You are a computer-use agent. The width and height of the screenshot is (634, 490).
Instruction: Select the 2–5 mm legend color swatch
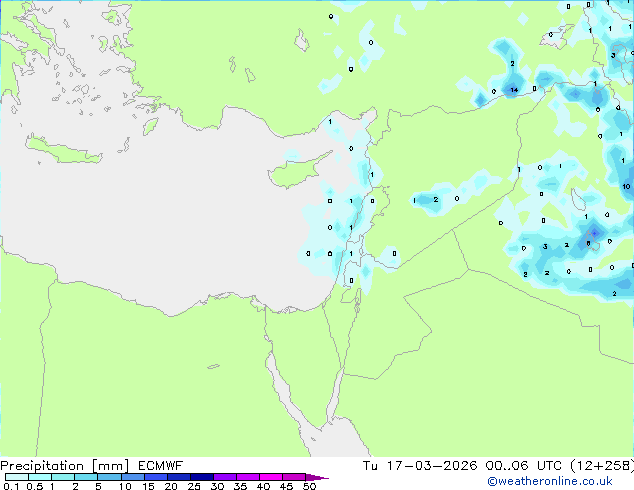(x=86, y=477)
